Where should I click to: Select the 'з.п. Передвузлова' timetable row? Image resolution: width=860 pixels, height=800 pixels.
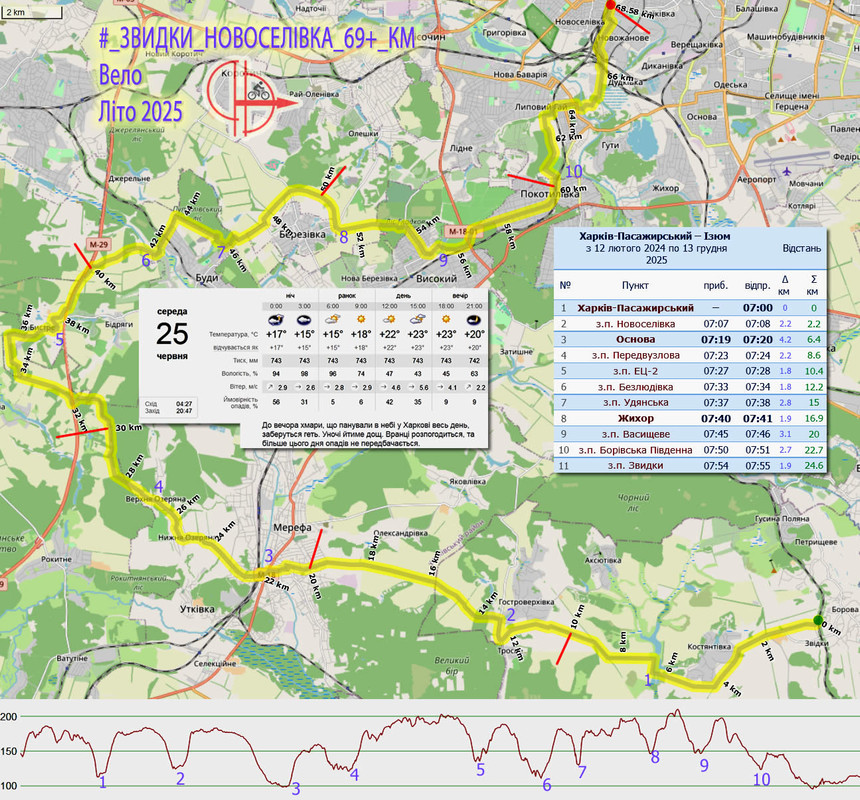690,355
